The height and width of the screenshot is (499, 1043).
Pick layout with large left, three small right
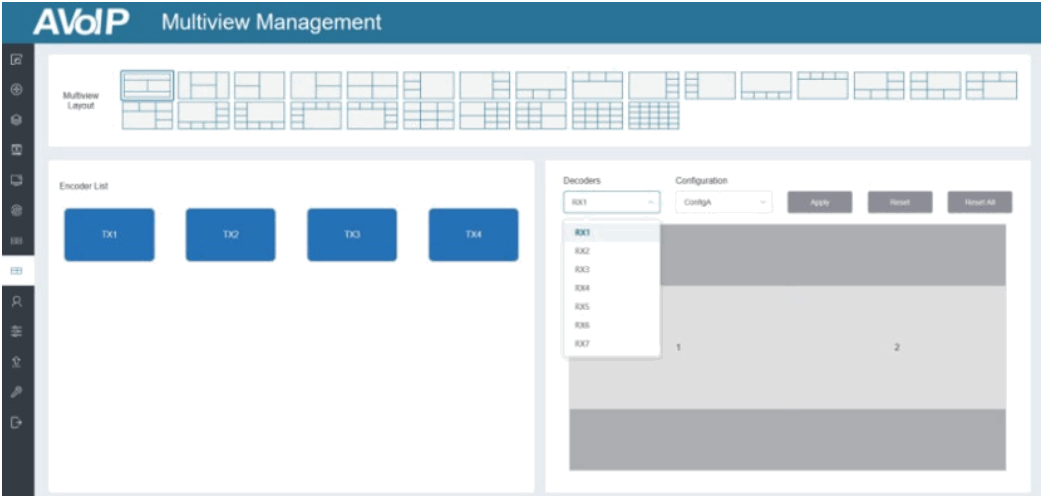[x=485, y=85]
